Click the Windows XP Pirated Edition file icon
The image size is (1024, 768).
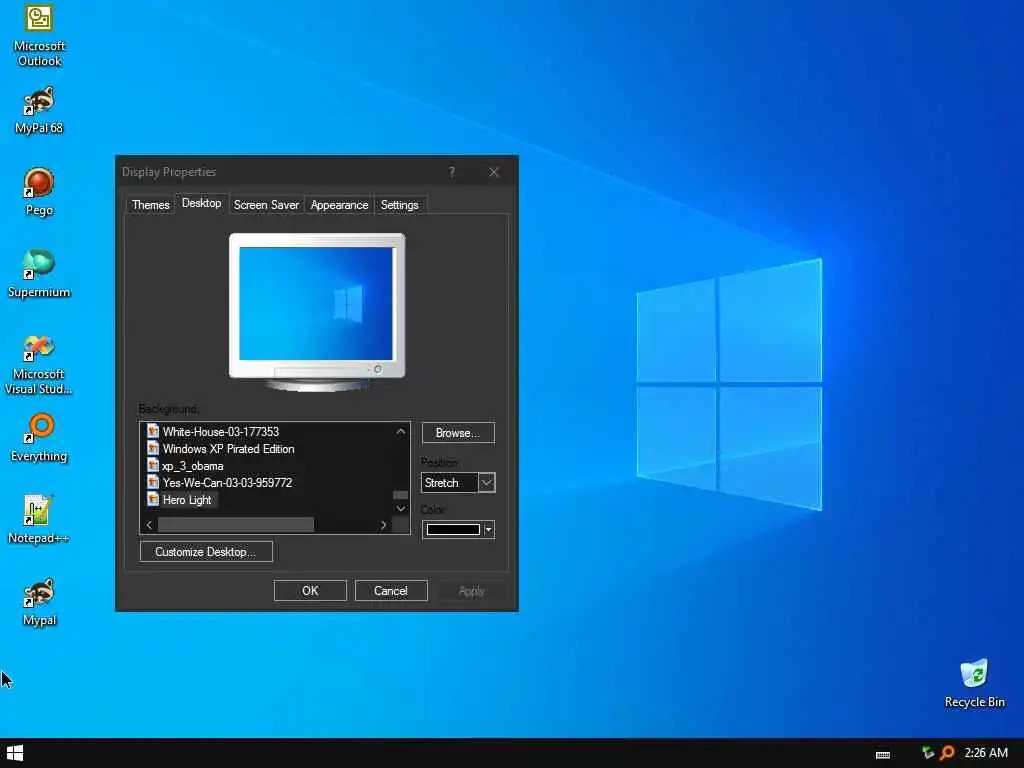click(153, 448)
